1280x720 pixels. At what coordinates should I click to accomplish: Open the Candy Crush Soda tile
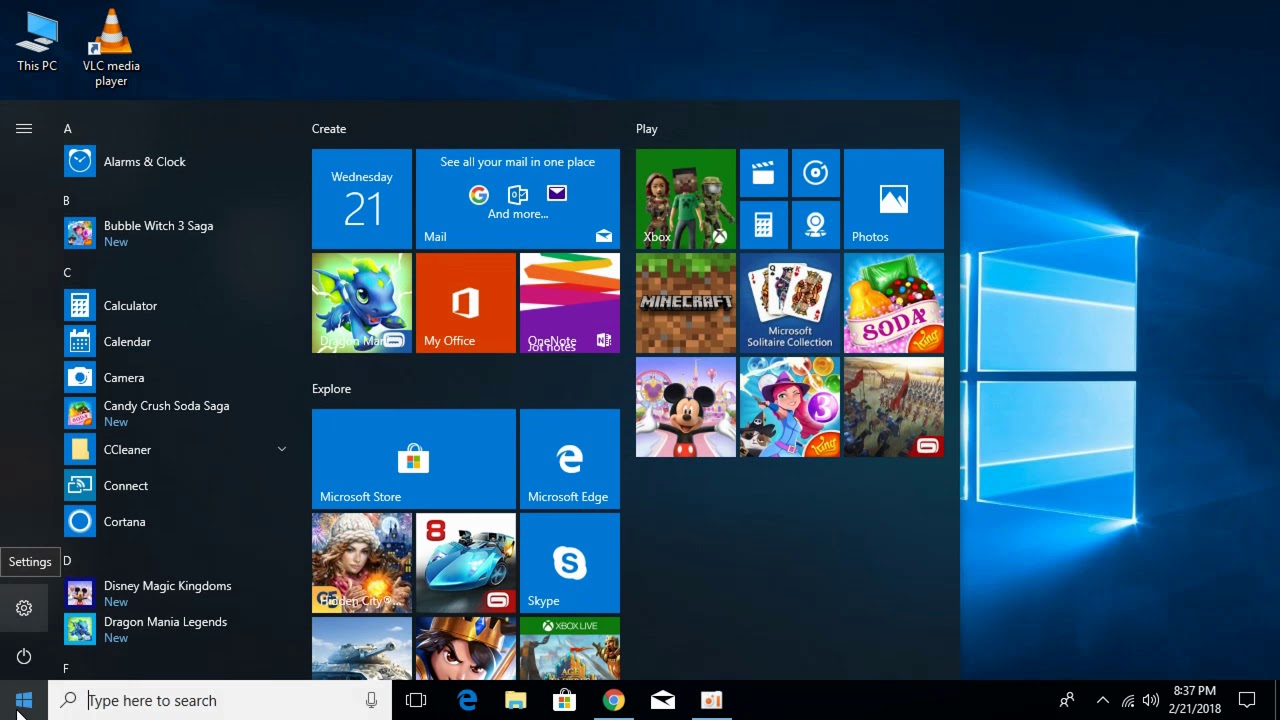point(894,303)
